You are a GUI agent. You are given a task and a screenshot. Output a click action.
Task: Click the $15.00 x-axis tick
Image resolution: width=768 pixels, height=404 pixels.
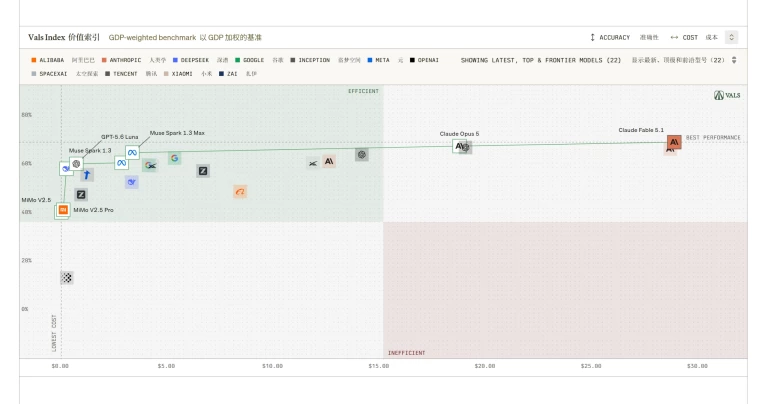pos(379,366)
